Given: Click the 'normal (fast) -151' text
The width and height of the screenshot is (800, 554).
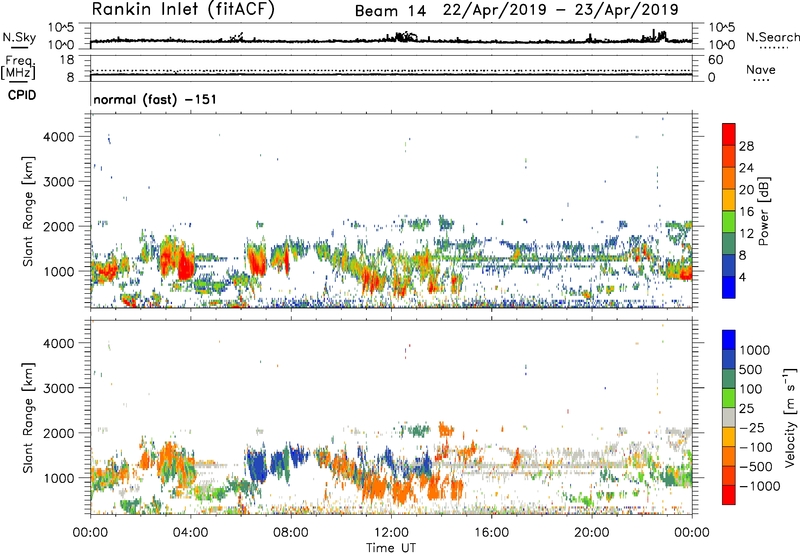Looking at the screenshot, I should (155, 99).
